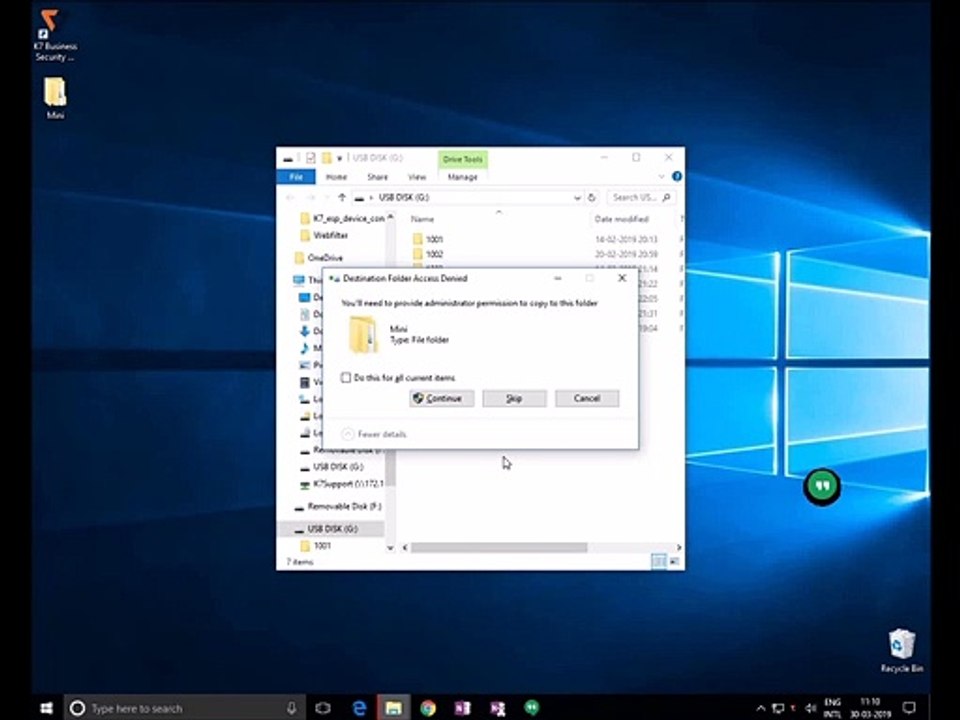Open Explorer help icon
This screenshot has width=960, height=720.
pyautogui.click(x=677, y=176)
